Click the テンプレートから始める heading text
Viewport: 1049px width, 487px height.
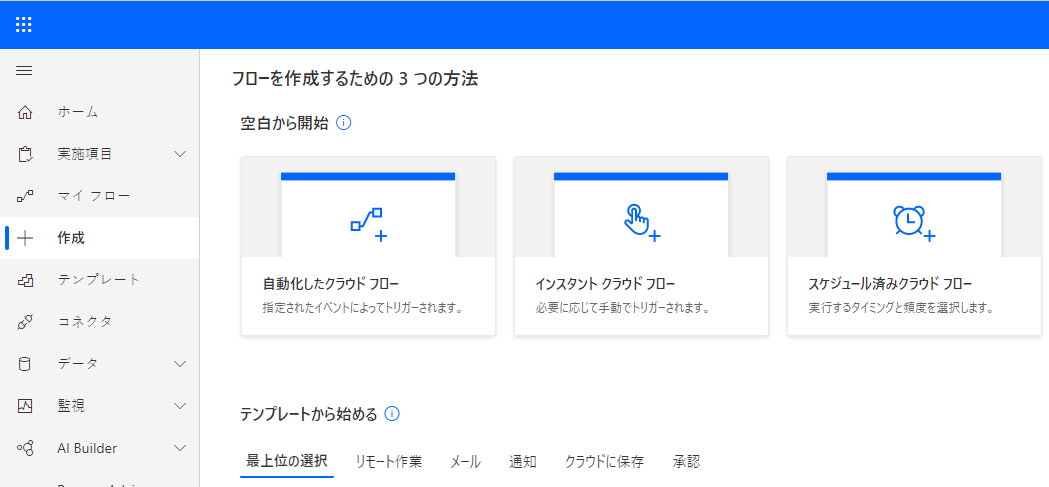pyautogui.click(x=308, y=413)
